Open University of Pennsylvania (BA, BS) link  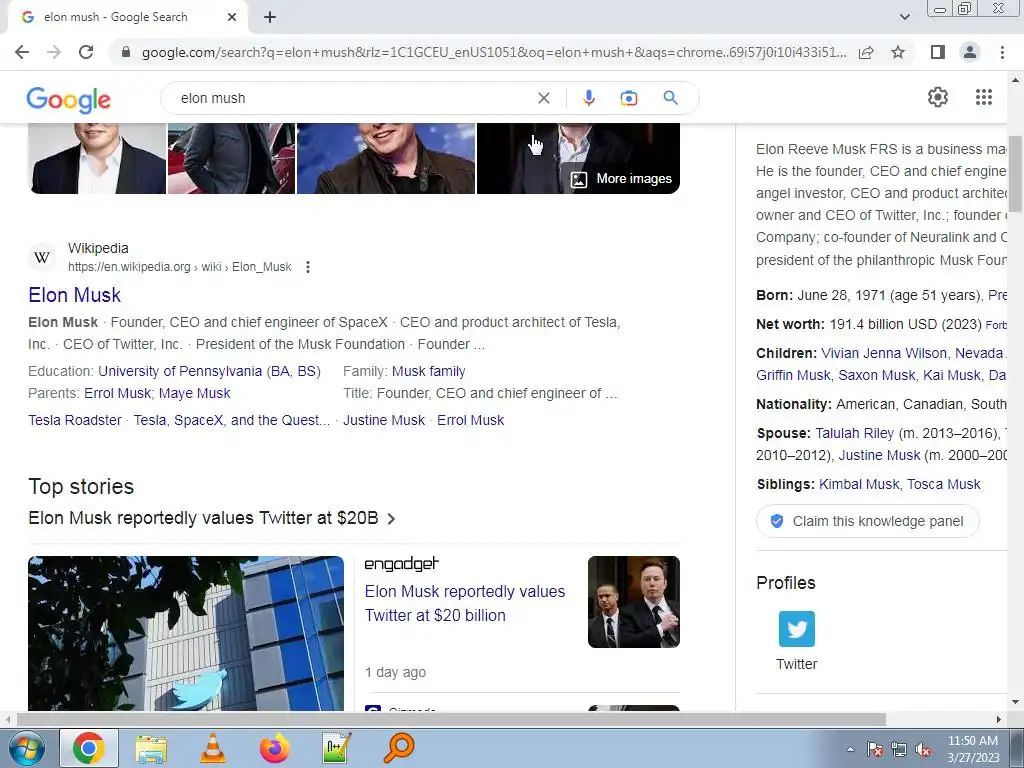click(209, 372)
